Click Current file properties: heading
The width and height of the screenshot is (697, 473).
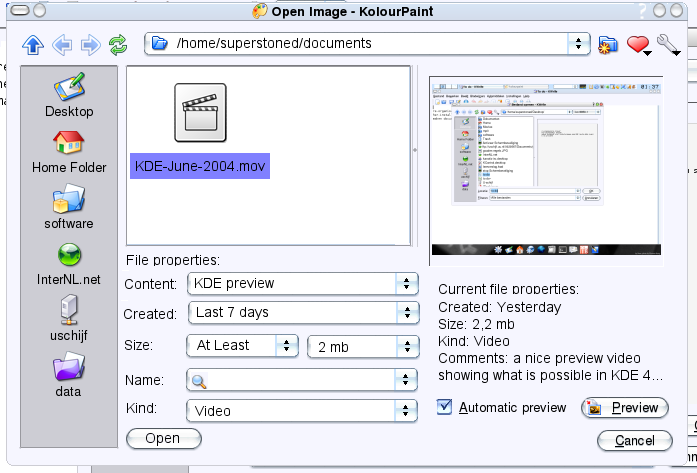coord(509,289)
